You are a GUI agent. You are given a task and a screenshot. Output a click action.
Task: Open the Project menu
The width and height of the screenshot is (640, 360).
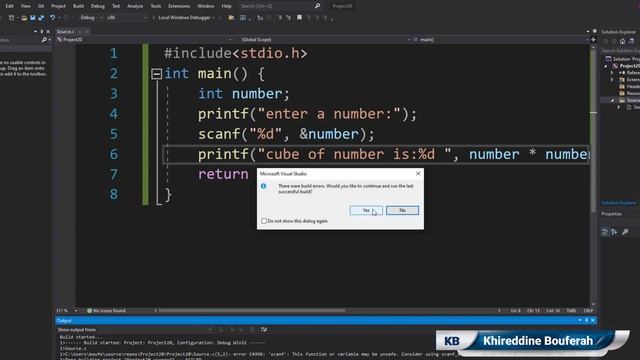tap(58, 6)
